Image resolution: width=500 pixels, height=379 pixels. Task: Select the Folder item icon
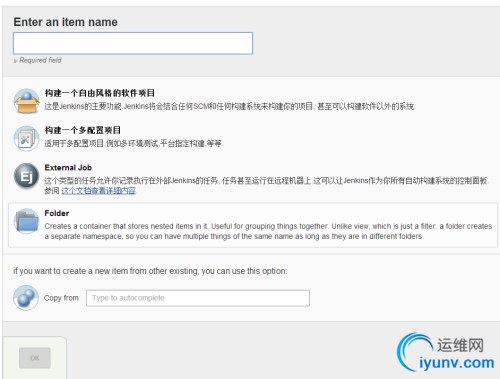coord(26,221)
